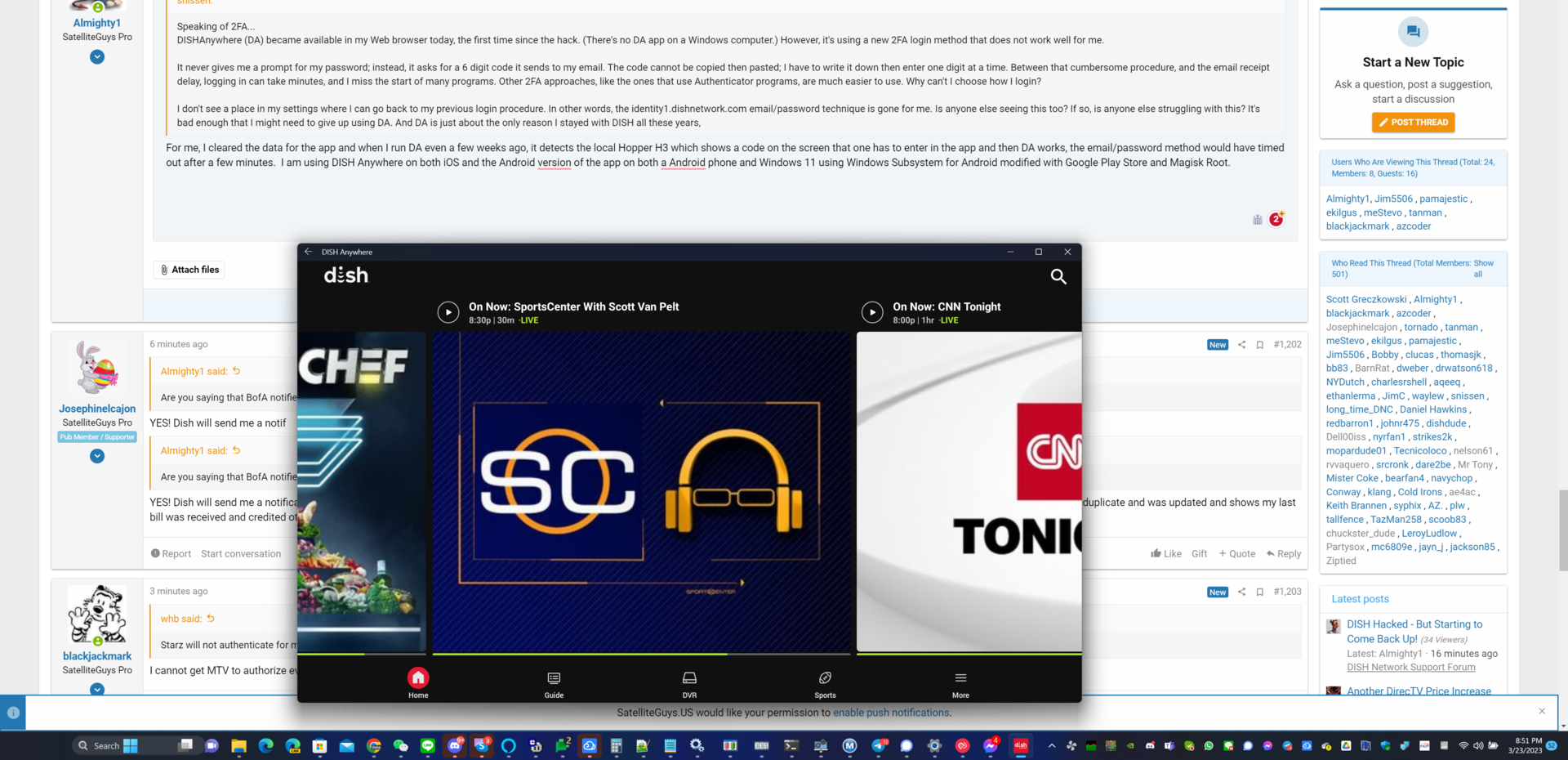Open the Guide tab in DISH Anywhere
This screenshot has height=760, width=1568.
[554, 684]
